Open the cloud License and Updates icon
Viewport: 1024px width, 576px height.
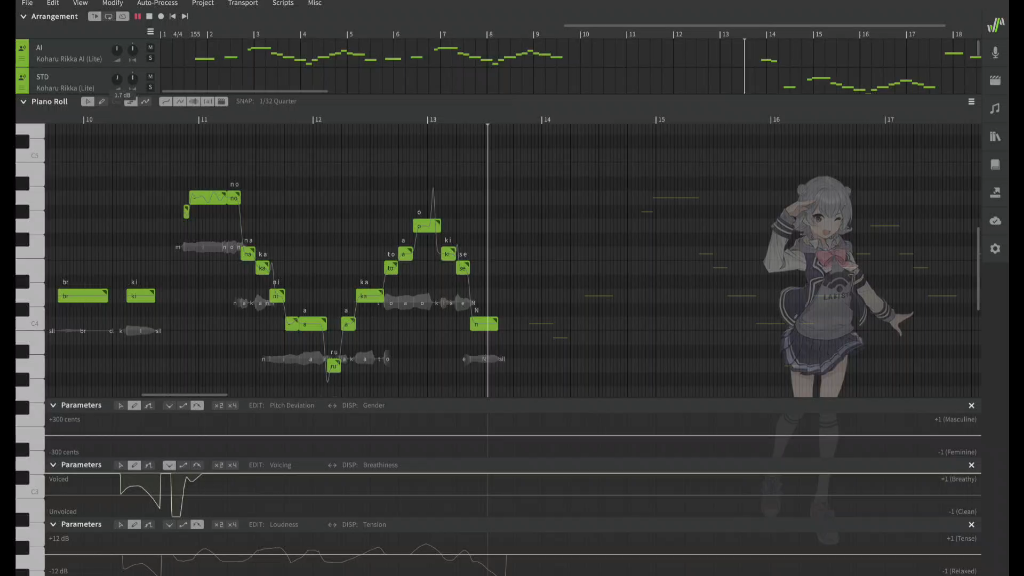click(995, 221)
